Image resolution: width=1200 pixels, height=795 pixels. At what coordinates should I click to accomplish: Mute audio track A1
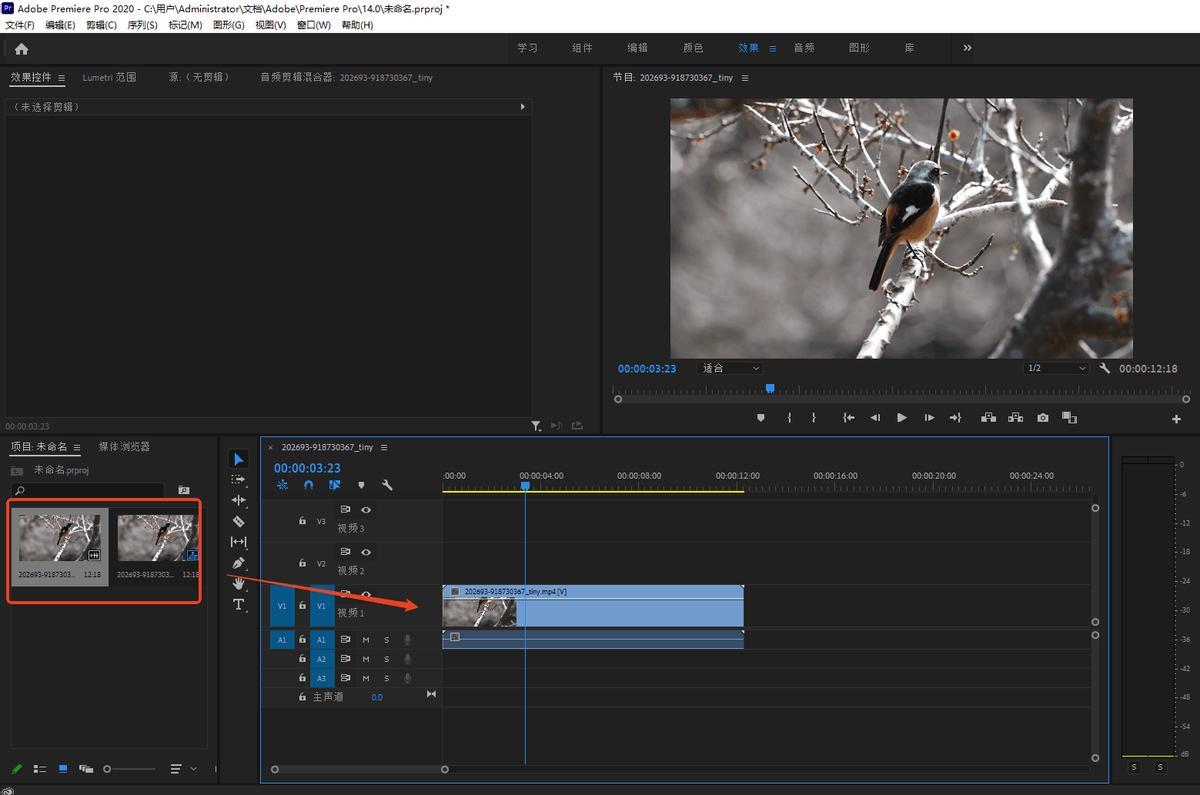pos(366,639)
